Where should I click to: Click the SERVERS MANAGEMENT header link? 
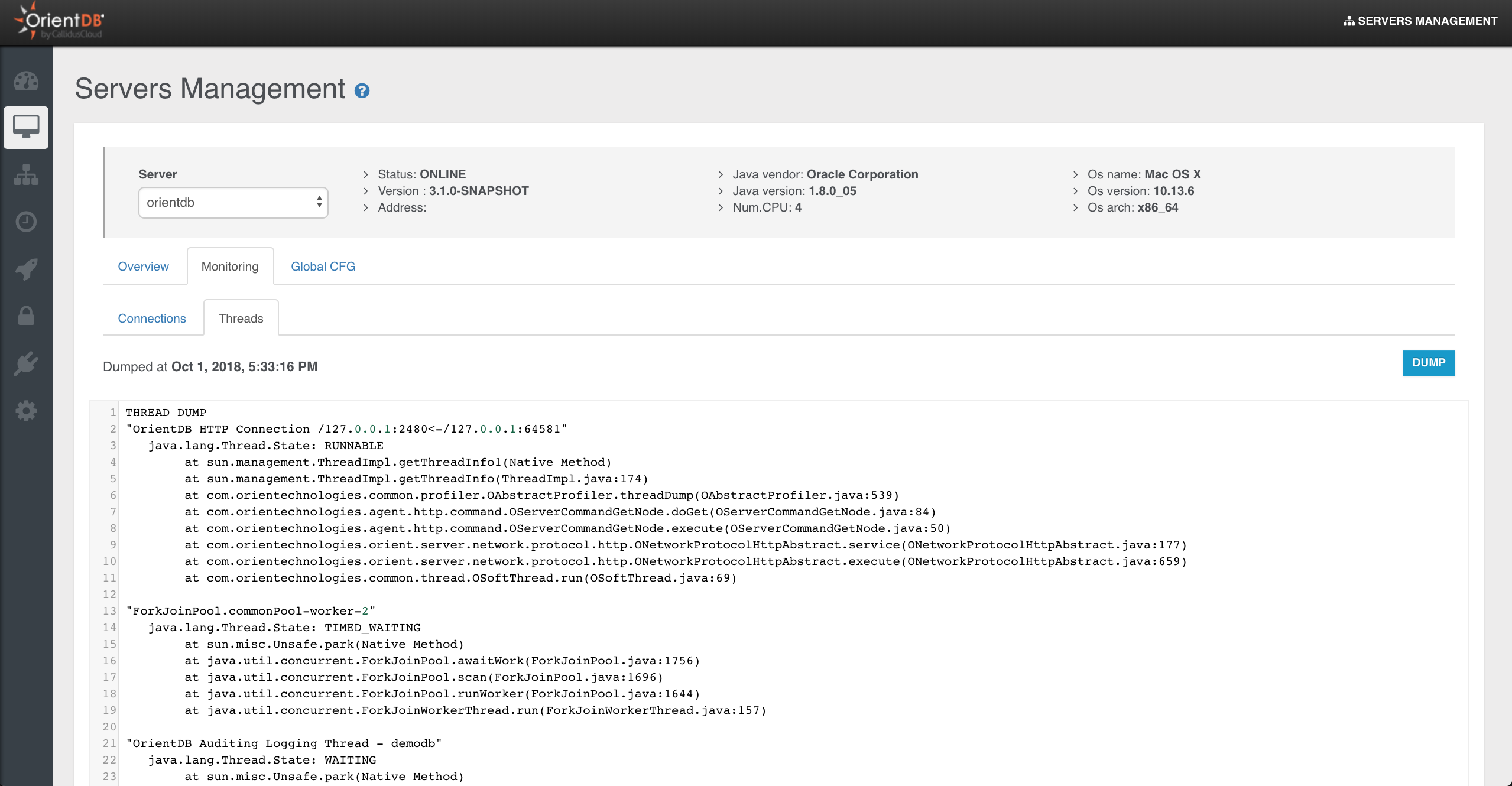pyautogui.click(x=1420, y=21)
